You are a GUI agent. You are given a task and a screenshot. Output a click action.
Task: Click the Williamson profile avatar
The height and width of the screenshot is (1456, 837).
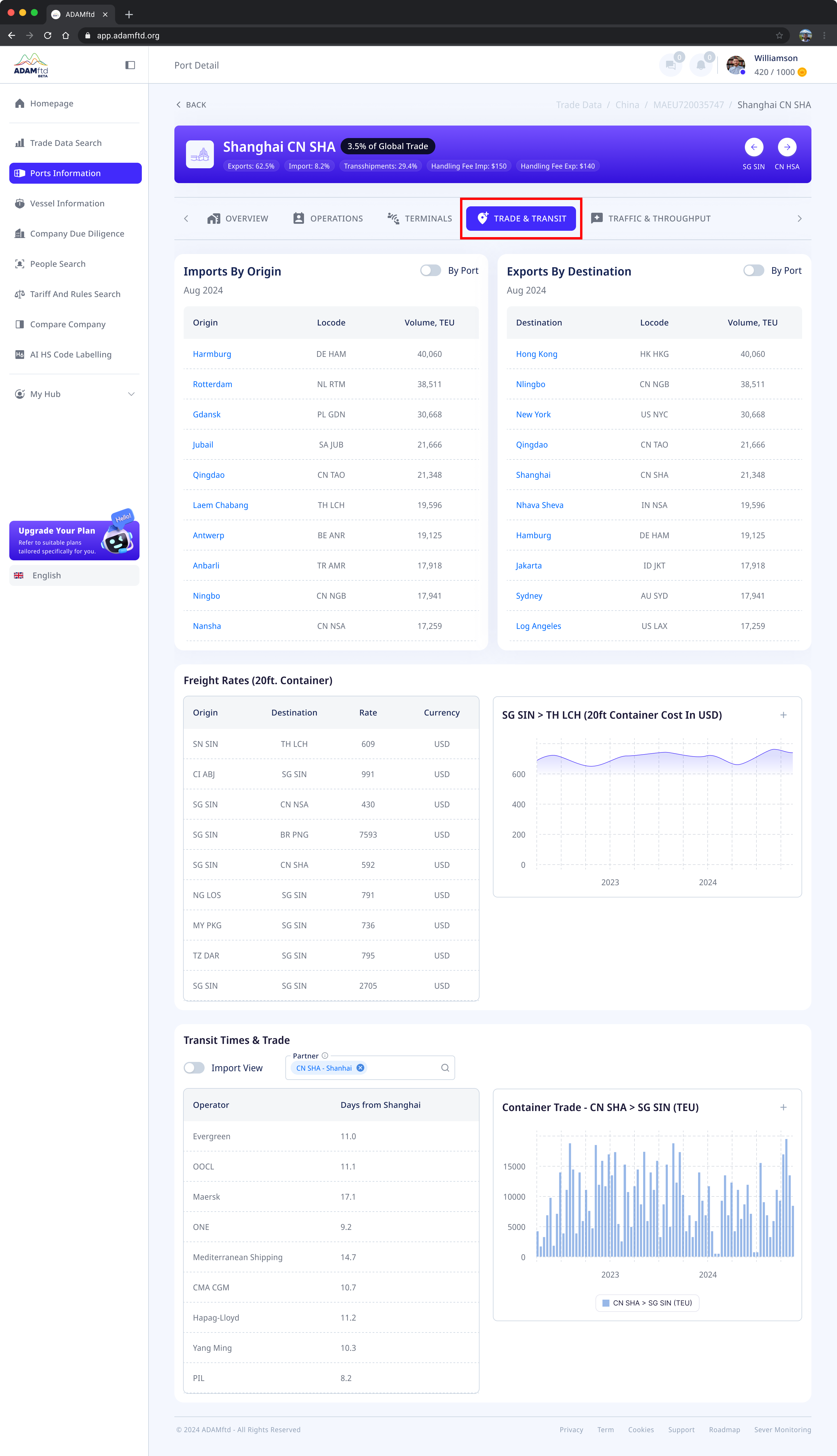[735, 65]
